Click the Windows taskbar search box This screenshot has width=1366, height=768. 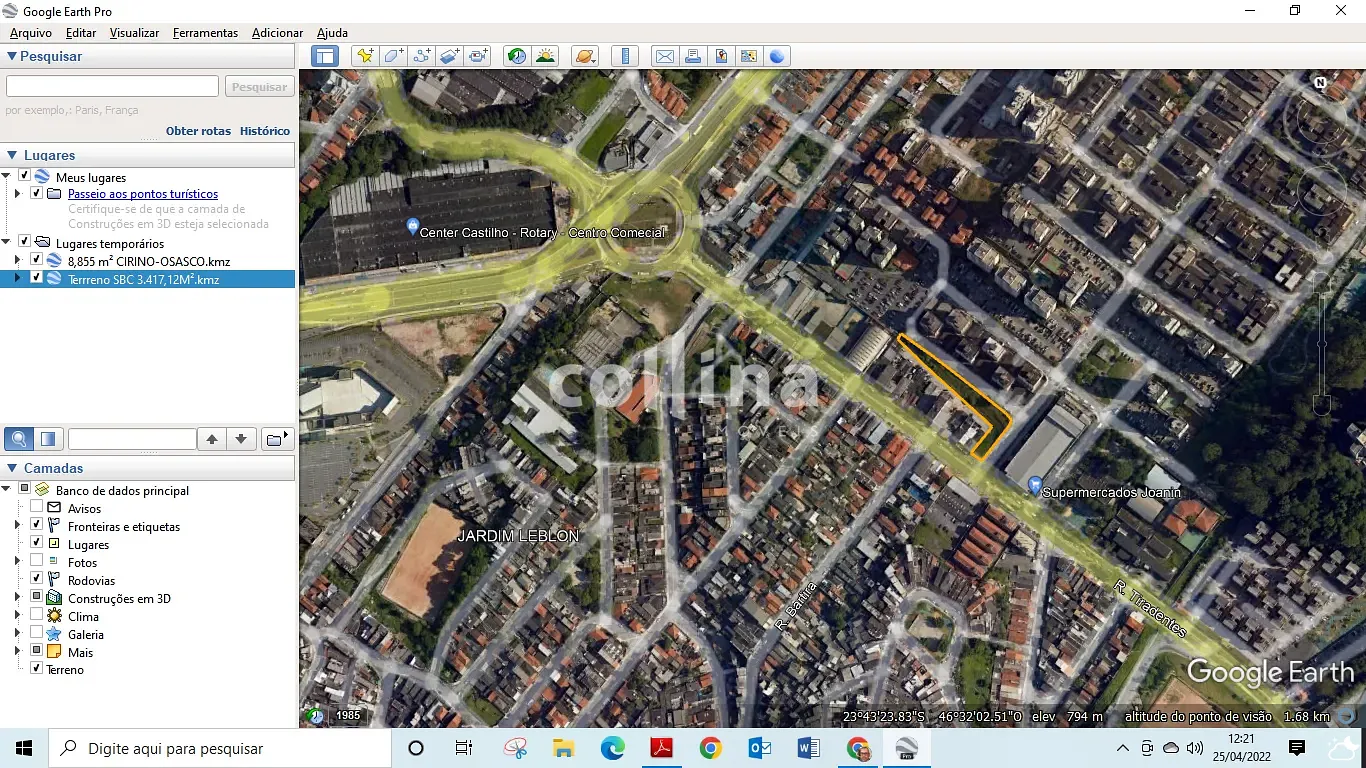(x=220, y=748)
